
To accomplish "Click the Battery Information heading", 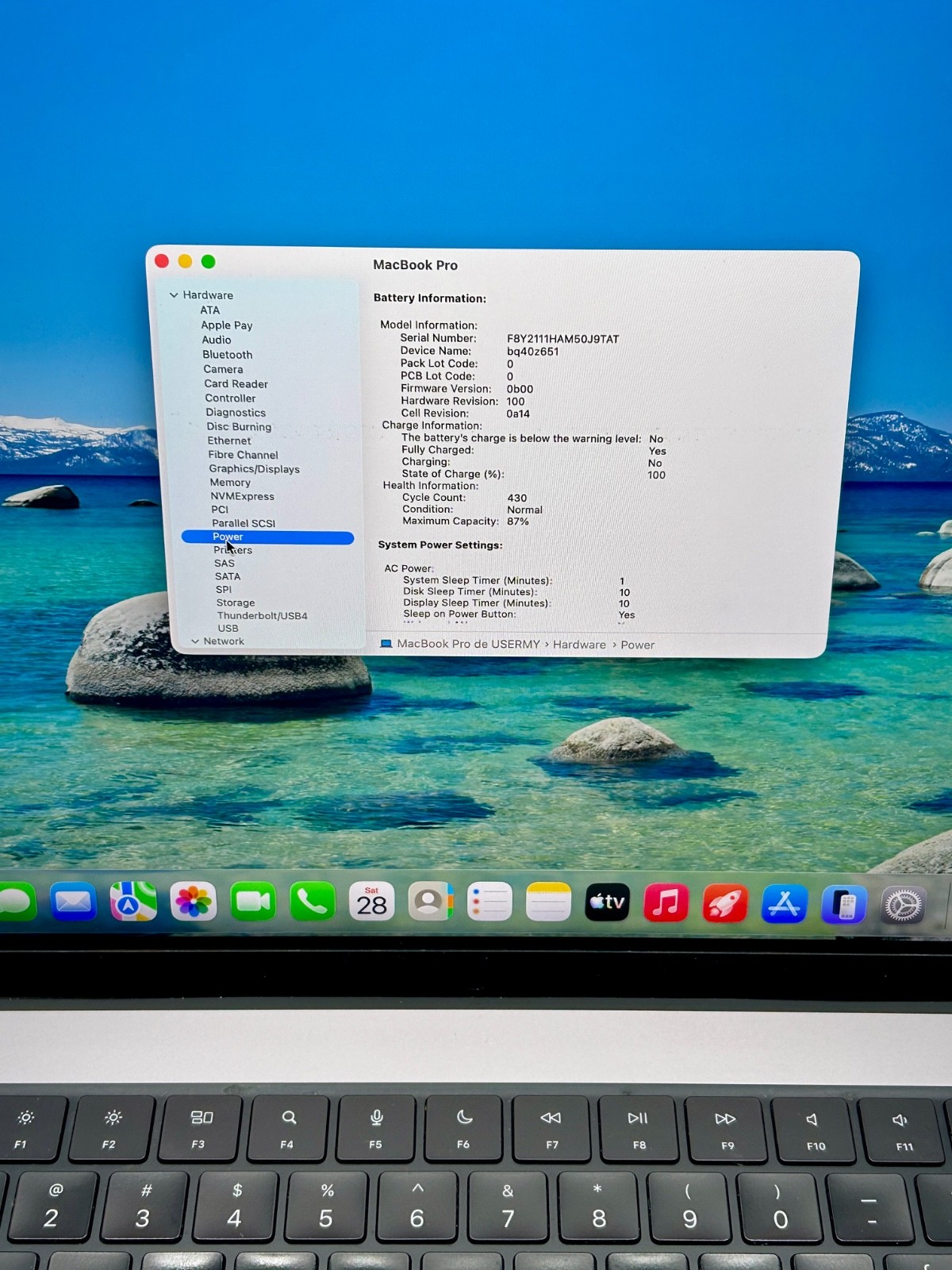I will tap(430, 298).
